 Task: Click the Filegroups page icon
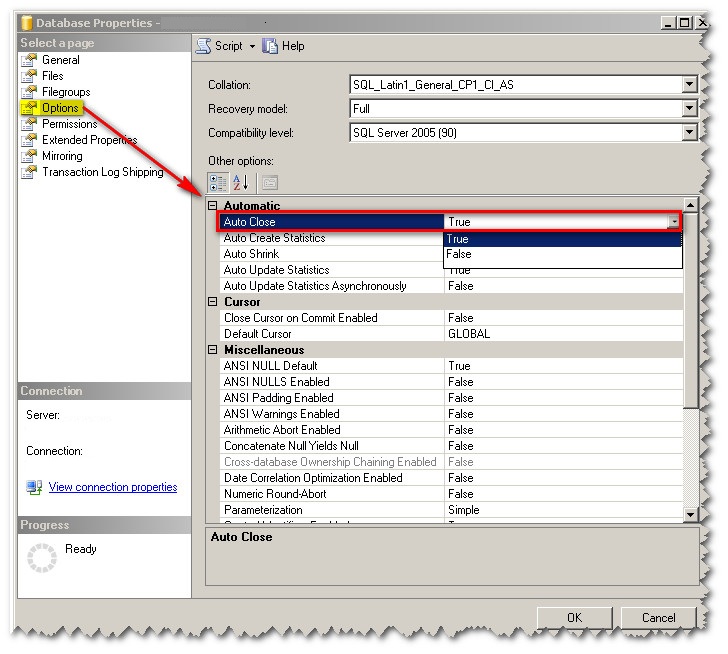(x=29, y=92)
